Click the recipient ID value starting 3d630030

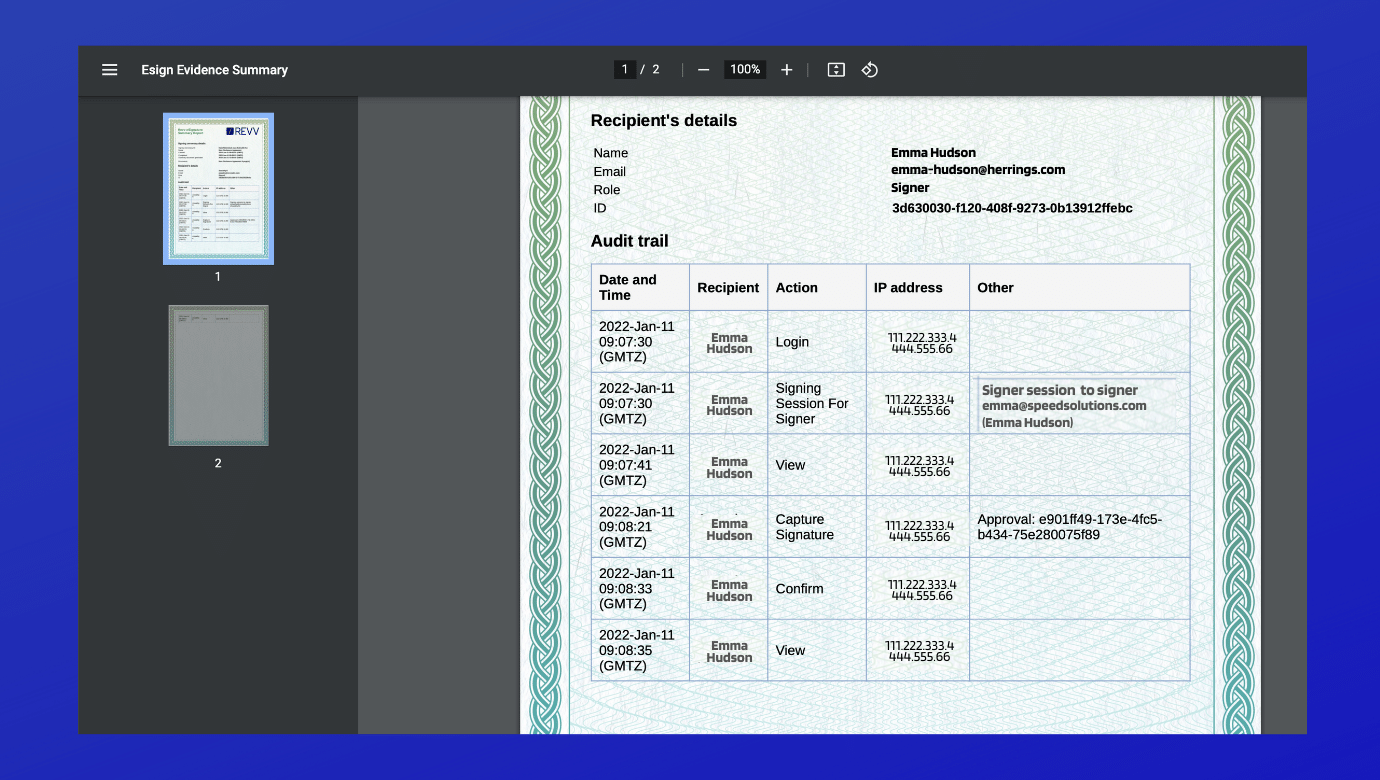[1011, 208]
